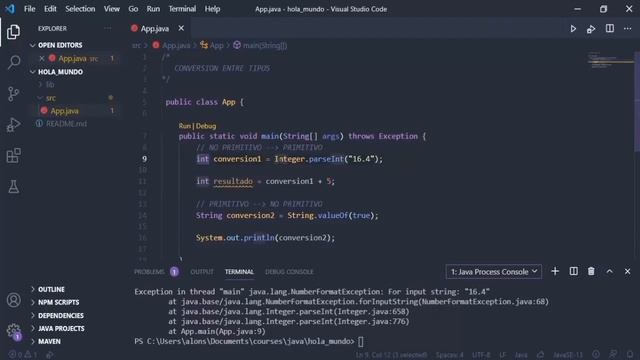Image resolution: width=640 pixels, height=360 pixels.
Task: Open the Search view in activity bar
Action: point(13,62)
